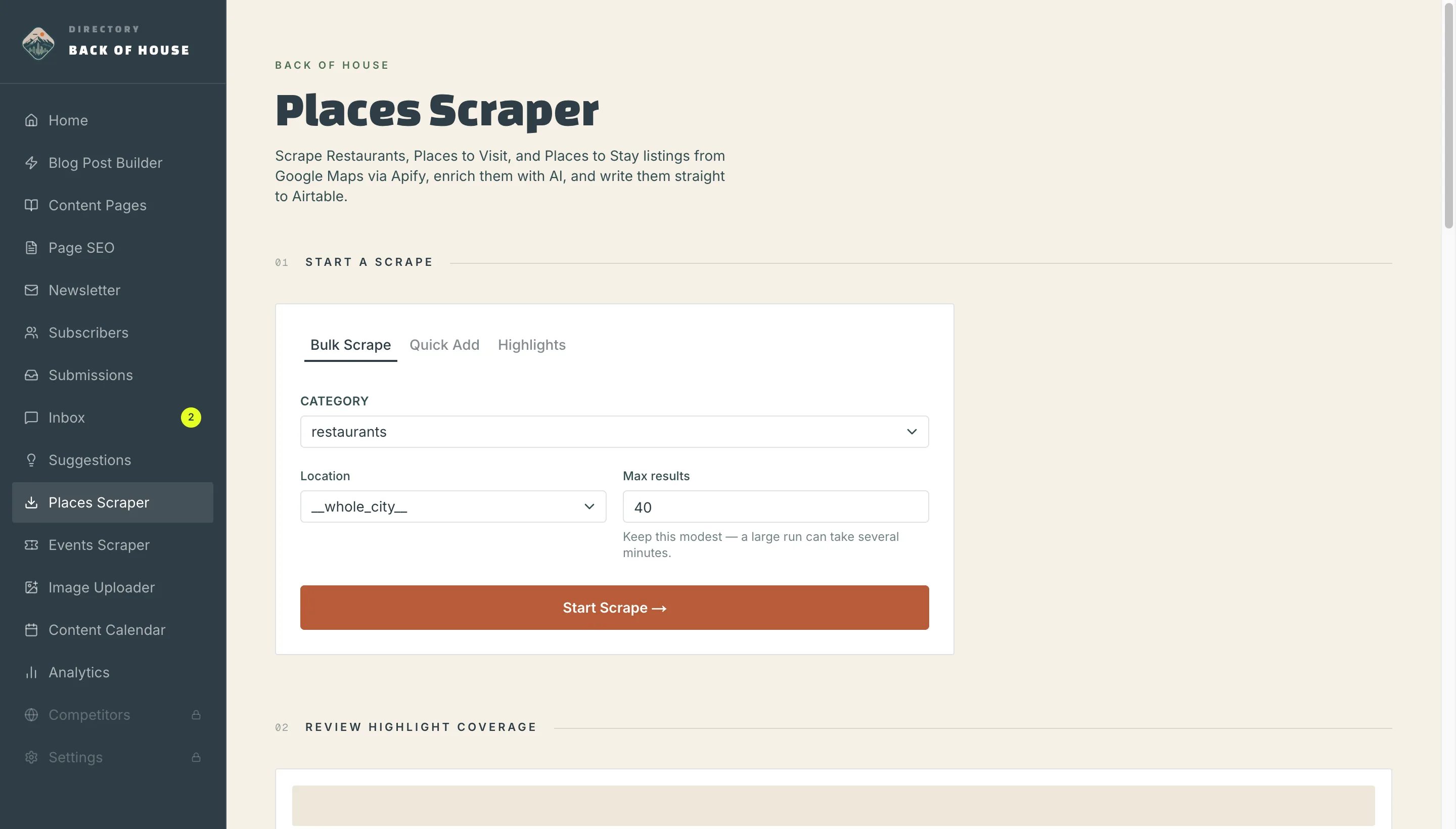This screenshot has width=1456, height=829.
Task: Click the Location dropdown chevron arrow
Action: point(589,506)
